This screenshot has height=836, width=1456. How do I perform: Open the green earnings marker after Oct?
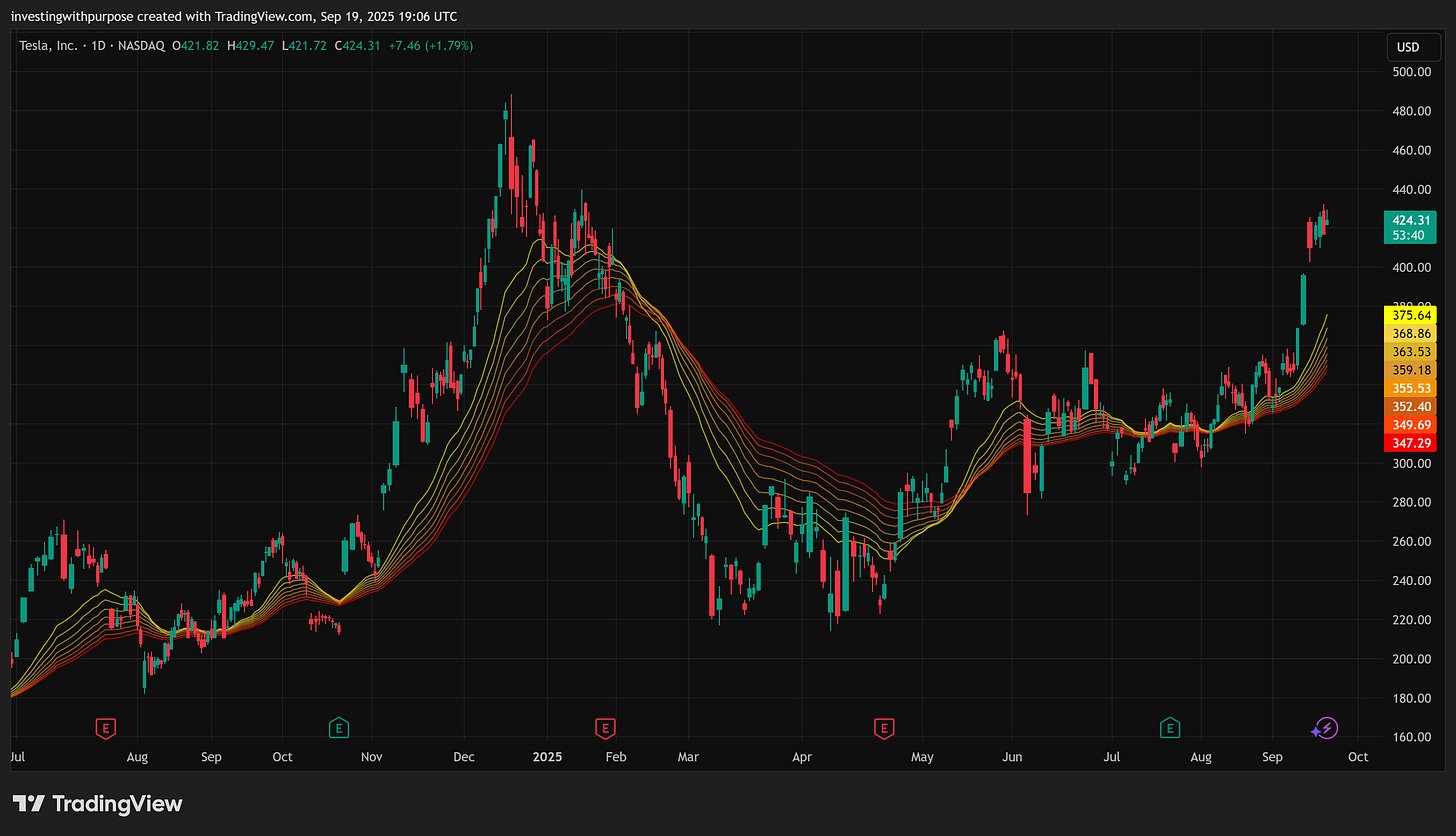pos(340,728)
